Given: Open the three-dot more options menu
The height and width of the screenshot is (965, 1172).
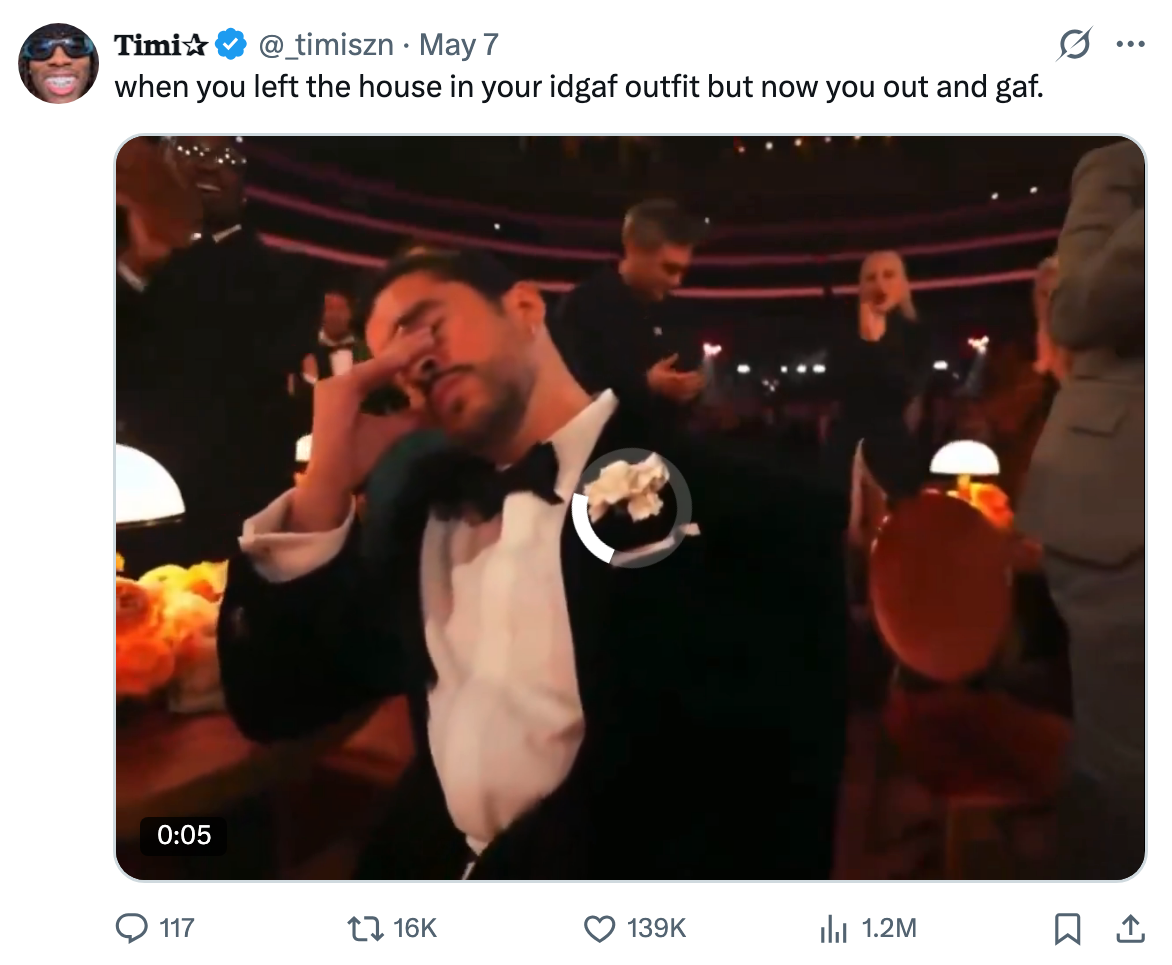Looking at the screenshot, I should (x=1130, y=44).
